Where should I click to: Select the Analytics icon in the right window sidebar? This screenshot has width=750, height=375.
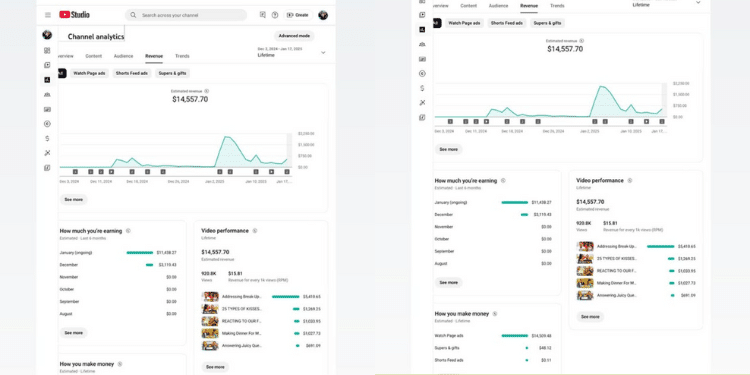click(x=422, y=30)
